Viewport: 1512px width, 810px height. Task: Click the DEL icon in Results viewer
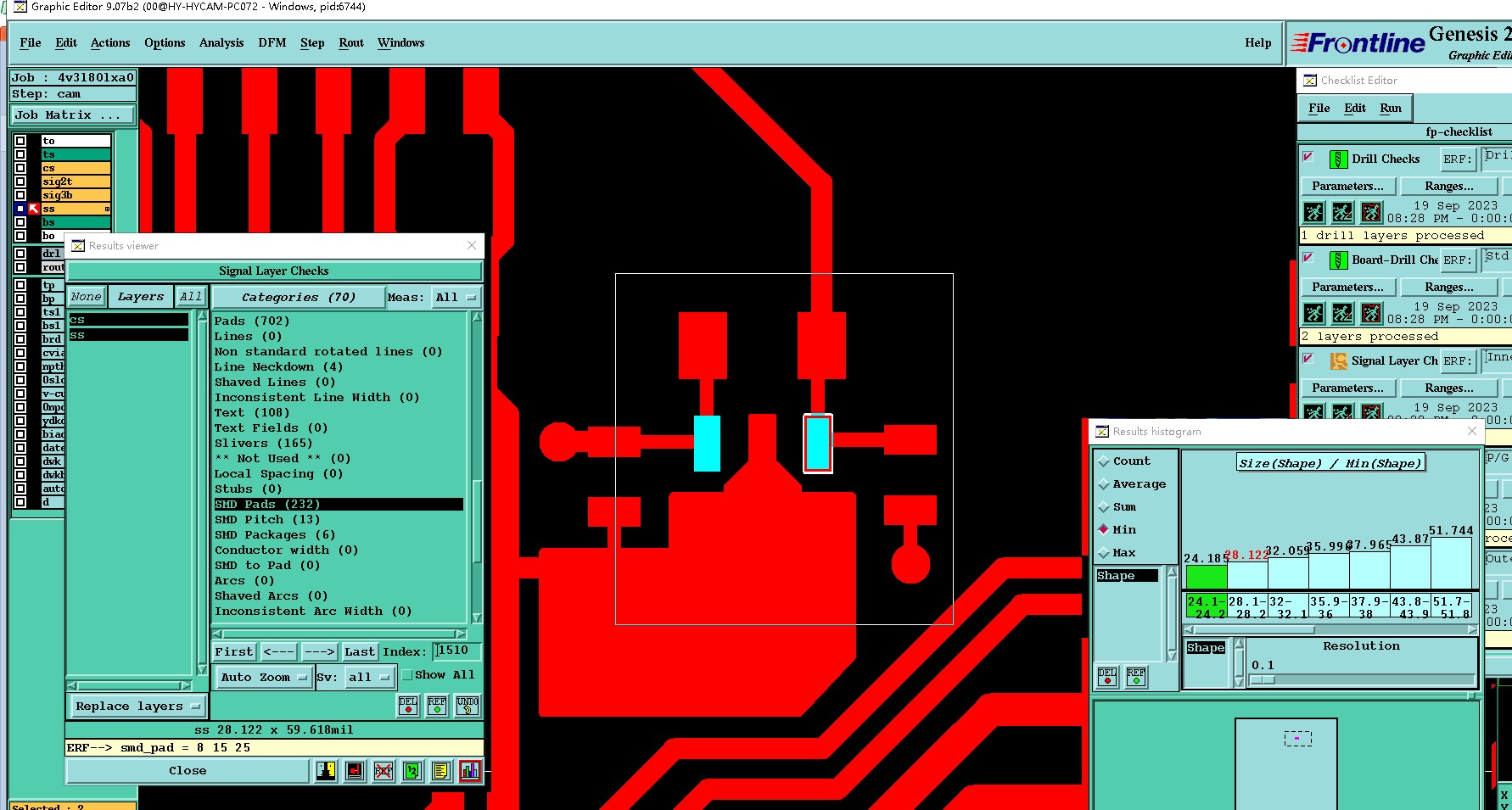coord(408,706)
